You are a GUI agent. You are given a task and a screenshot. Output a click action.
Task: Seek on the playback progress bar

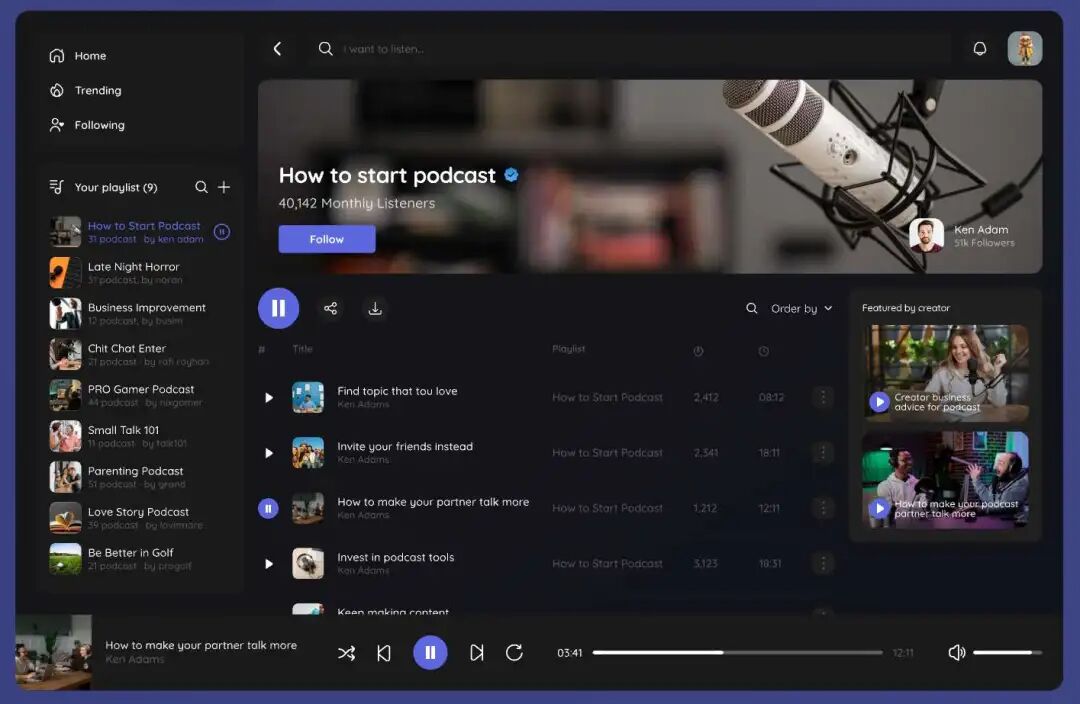pos(737,652)
